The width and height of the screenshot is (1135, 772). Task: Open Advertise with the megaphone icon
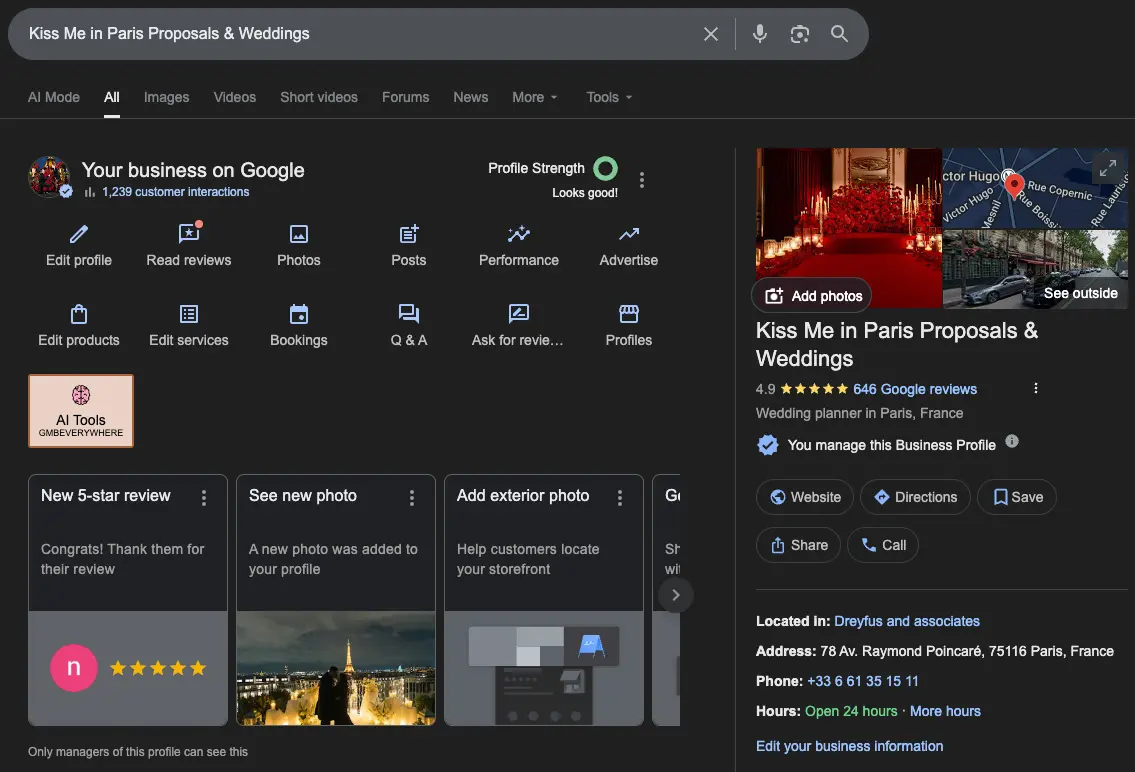point(628,233)
